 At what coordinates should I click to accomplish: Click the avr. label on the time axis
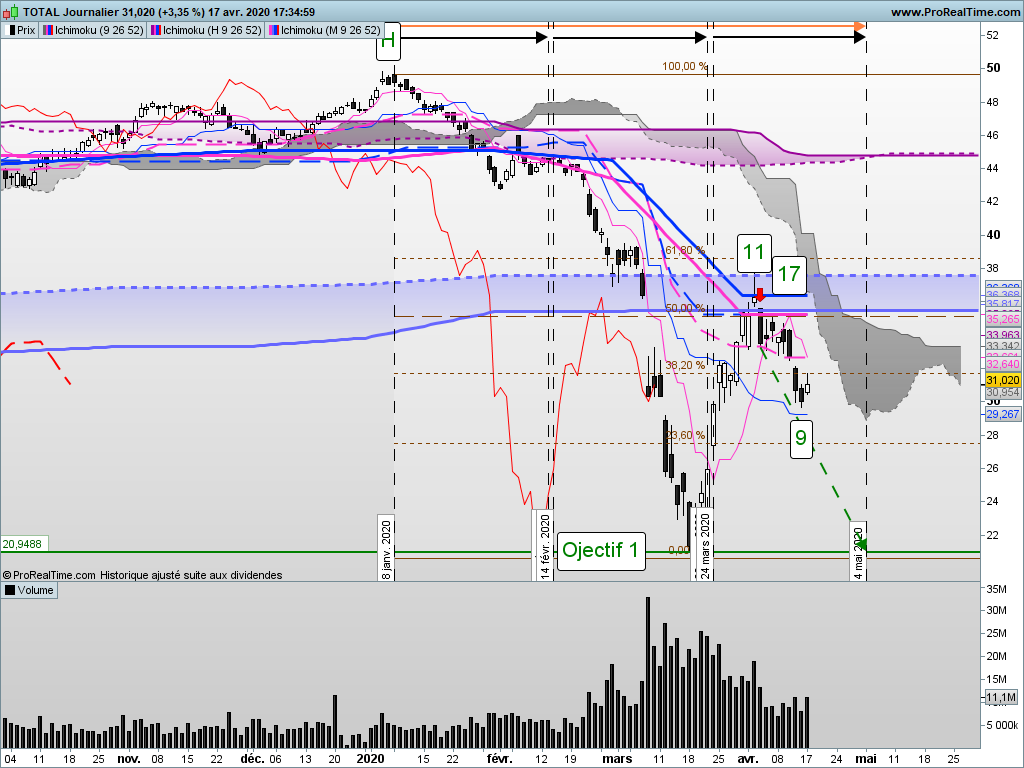click(x=748, y=759)
